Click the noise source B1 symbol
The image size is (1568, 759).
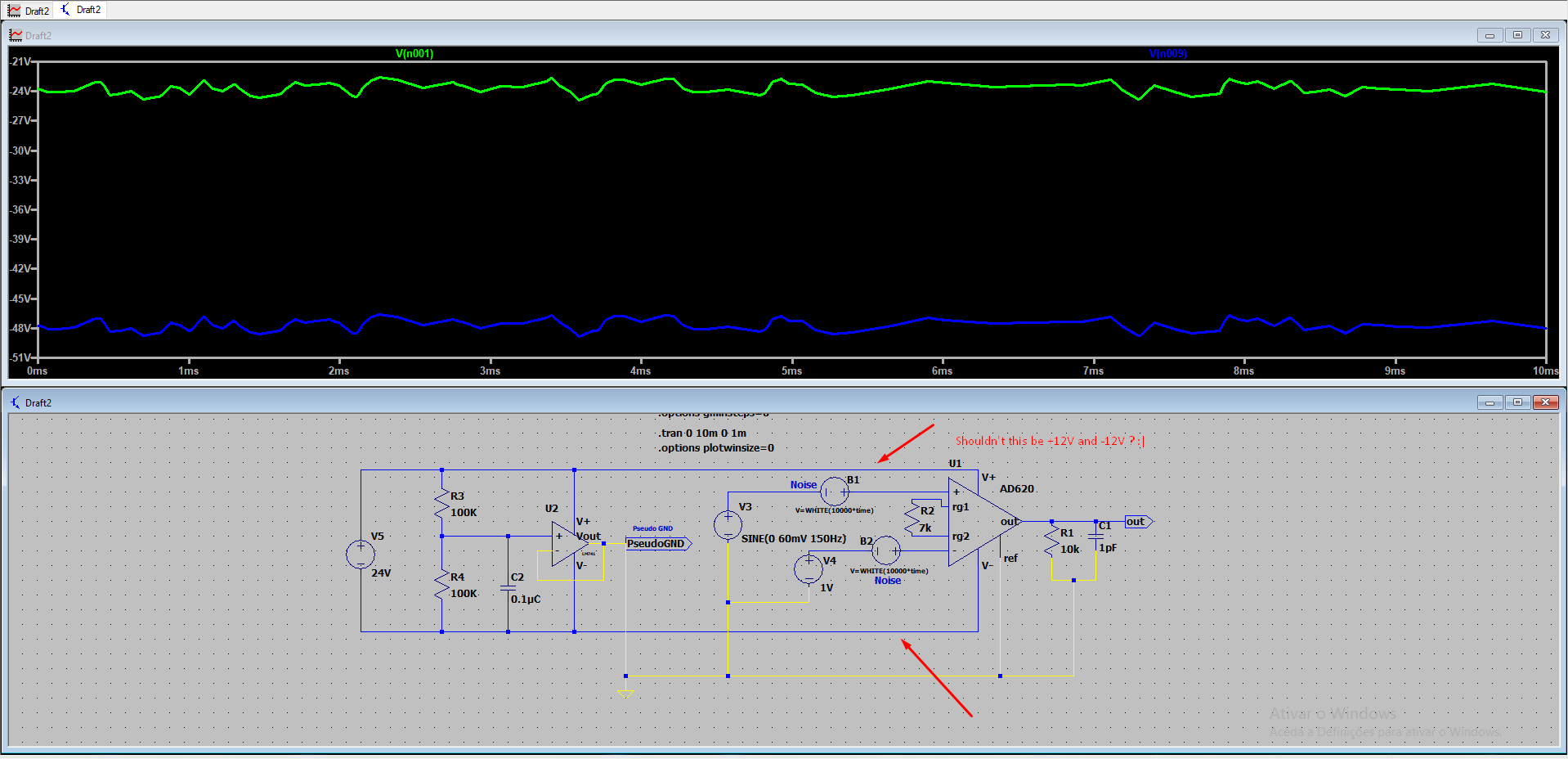click(834, 492)
